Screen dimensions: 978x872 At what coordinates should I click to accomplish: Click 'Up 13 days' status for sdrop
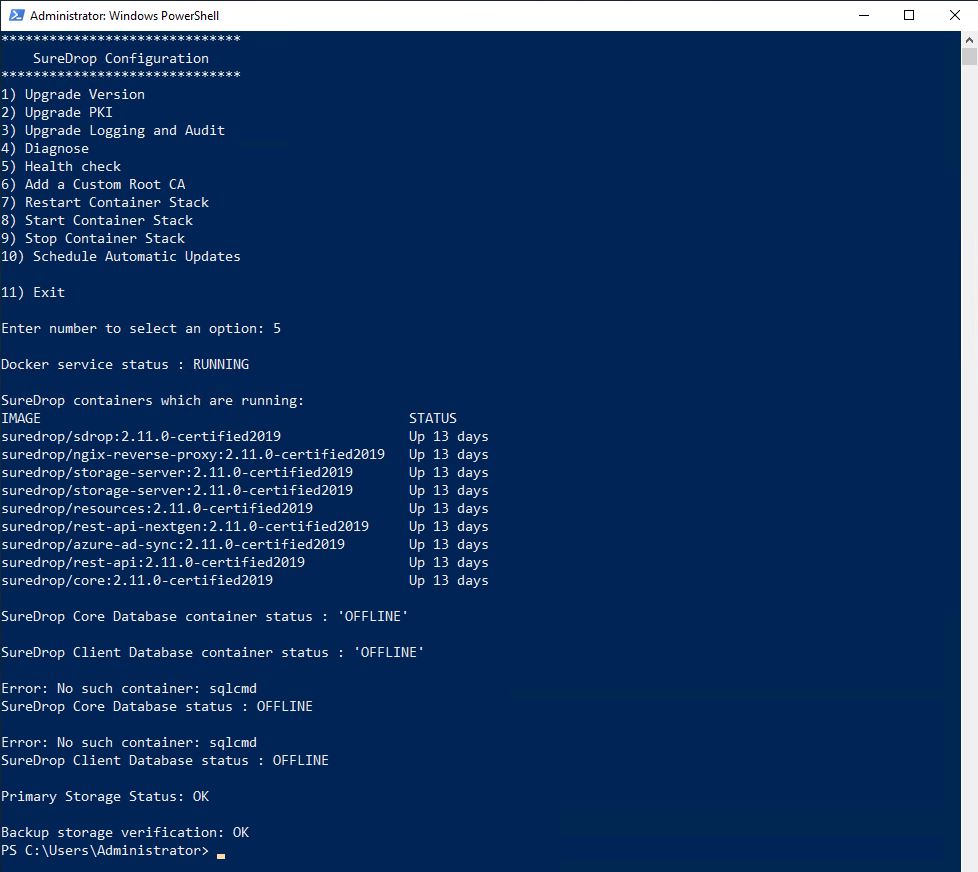(x=449, y=437)
